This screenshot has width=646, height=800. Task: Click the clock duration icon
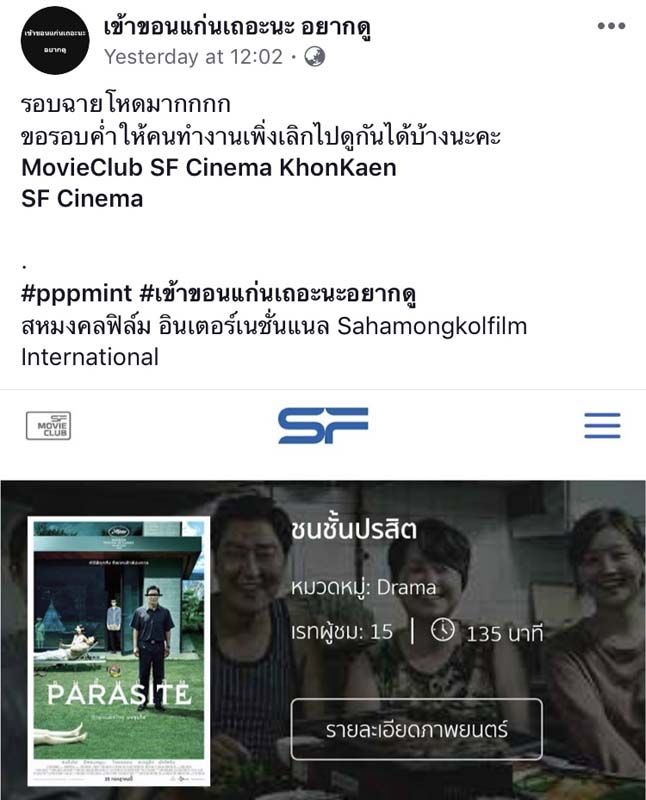coord(442,630)
